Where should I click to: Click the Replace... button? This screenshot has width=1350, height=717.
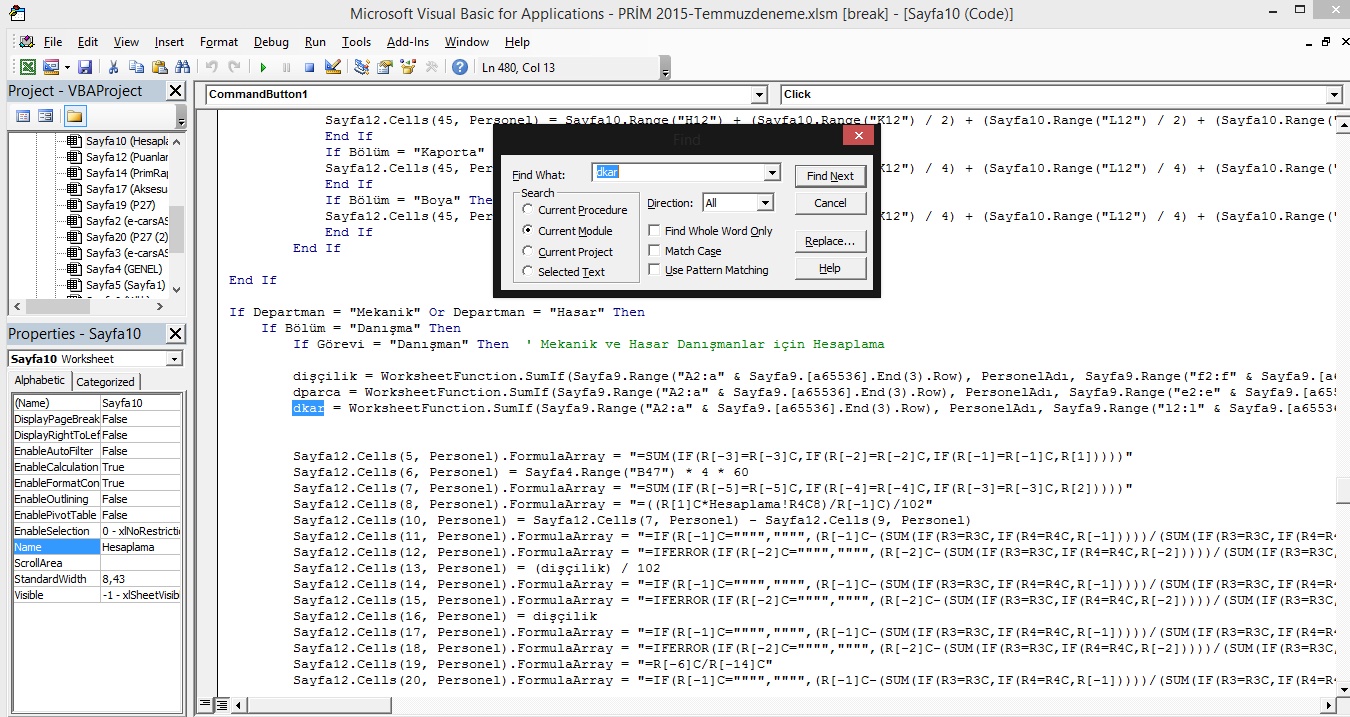point(830,241)
